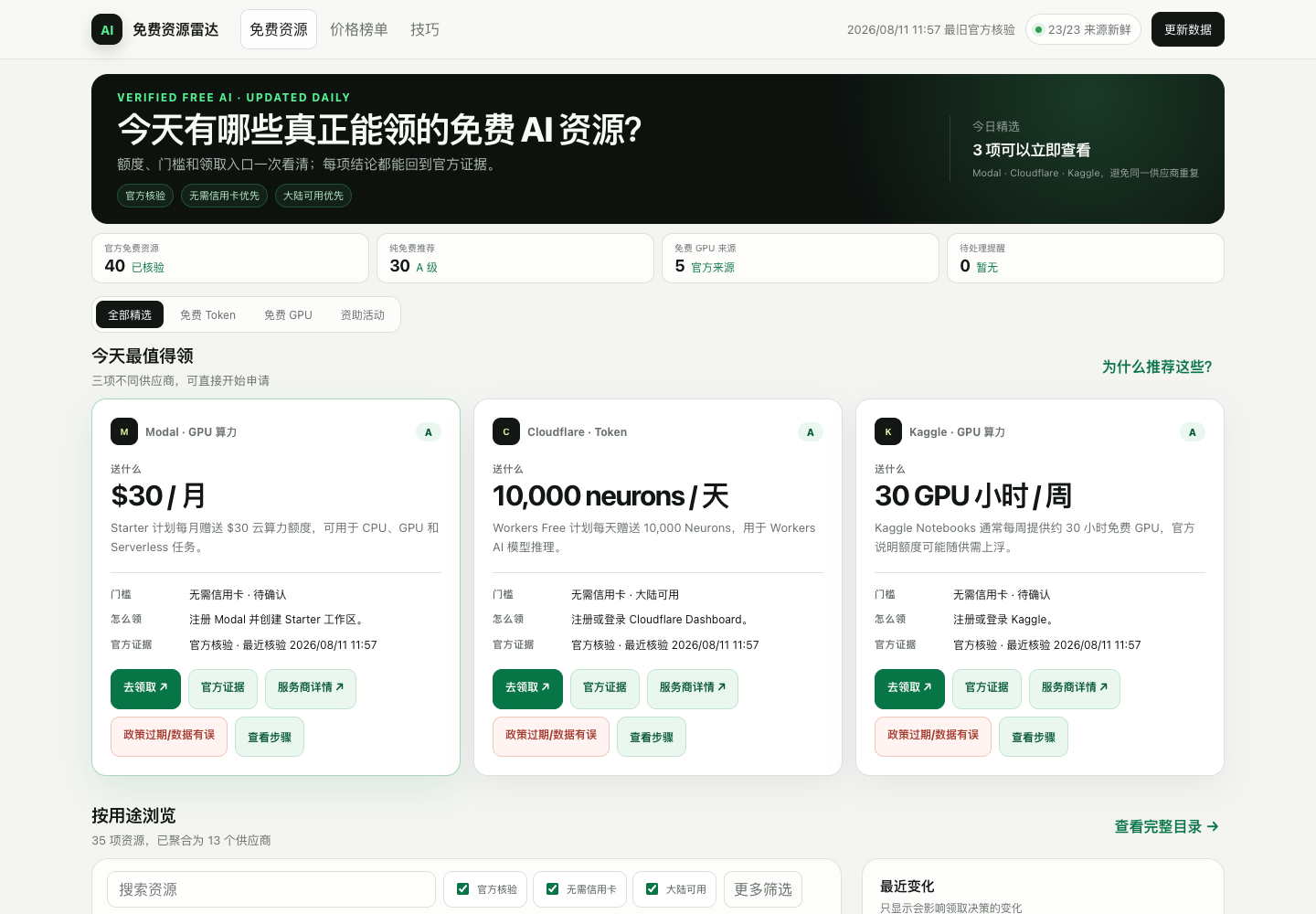Open 官方证据 for the Cloudflare offer

pyautogui.click(x=605, y=688)
